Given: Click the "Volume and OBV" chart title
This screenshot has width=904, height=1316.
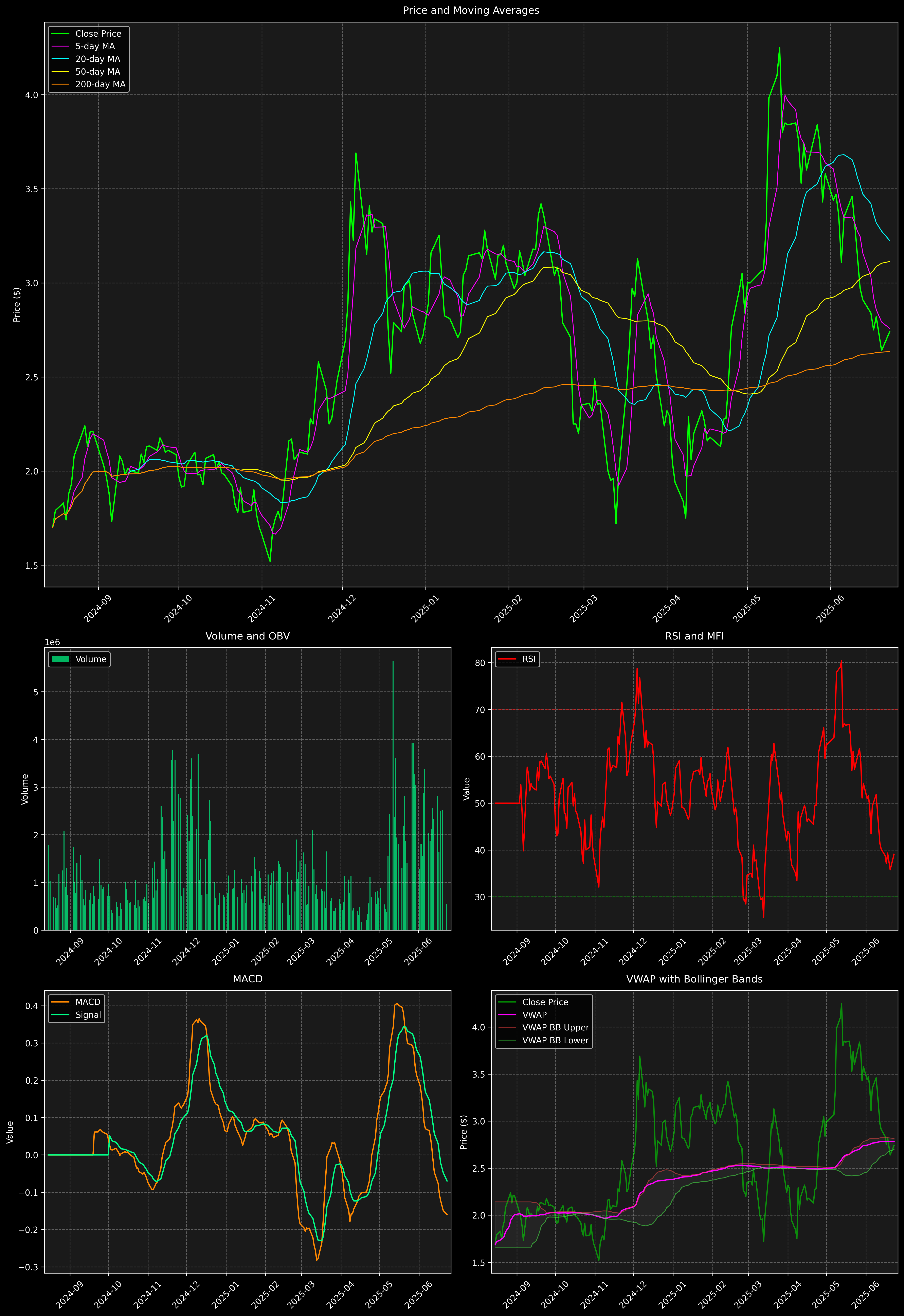Looking at the screenshot, I should tap(248, 636).
